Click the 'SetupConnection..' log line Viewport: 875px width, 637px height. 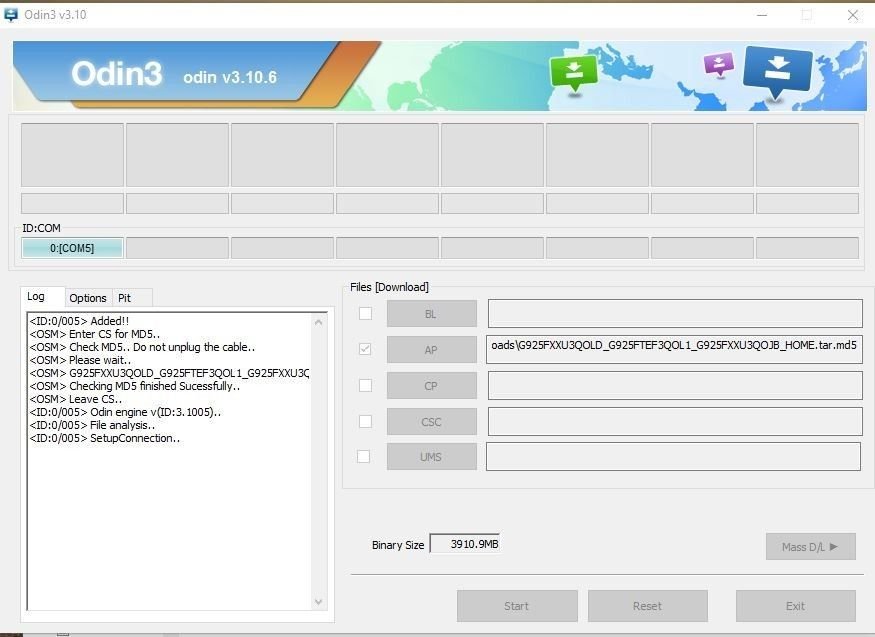(x=104, y=438)
